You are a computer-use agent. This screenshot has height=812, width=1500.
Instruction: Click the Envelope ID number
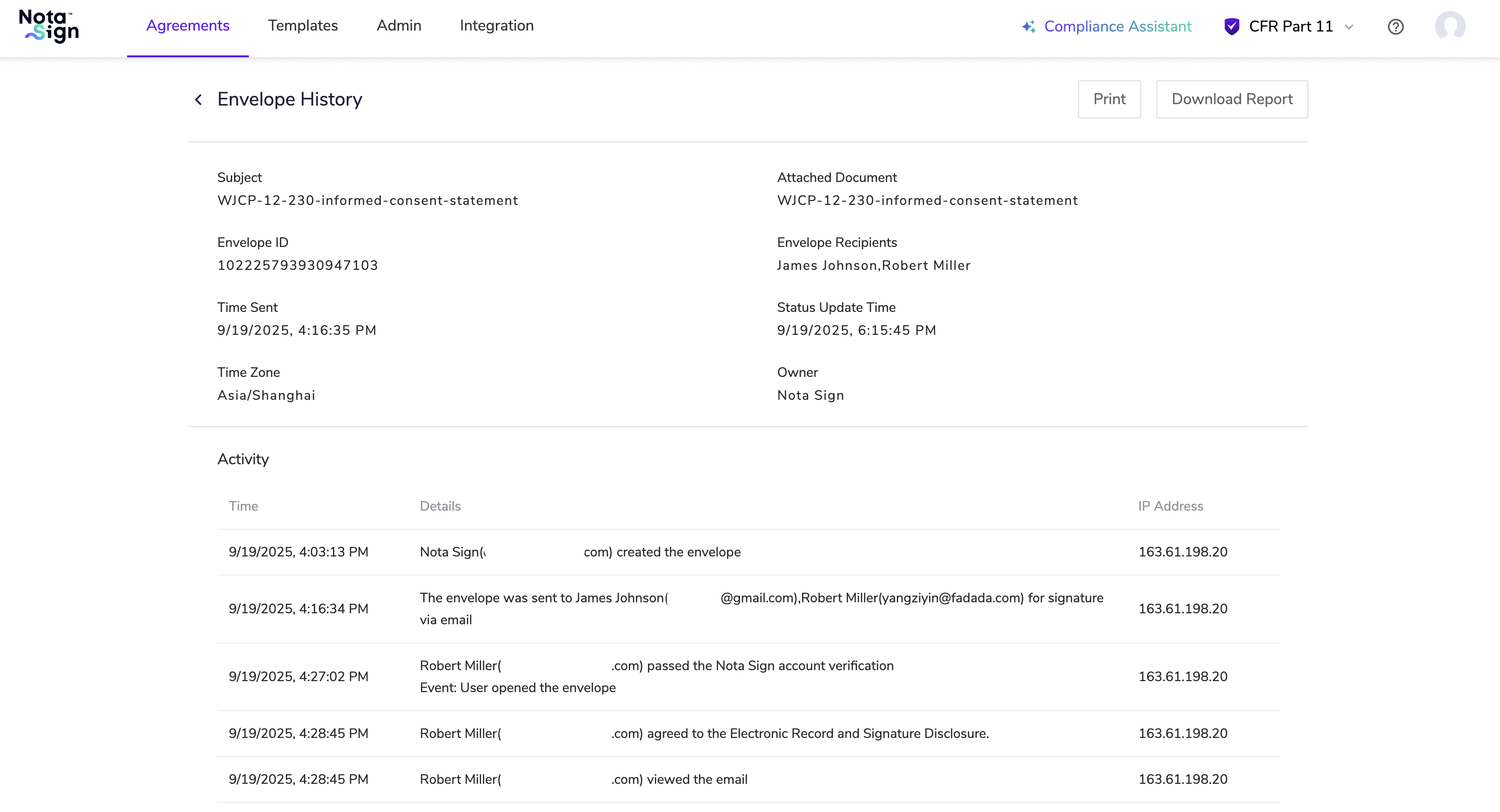[298, 266]
